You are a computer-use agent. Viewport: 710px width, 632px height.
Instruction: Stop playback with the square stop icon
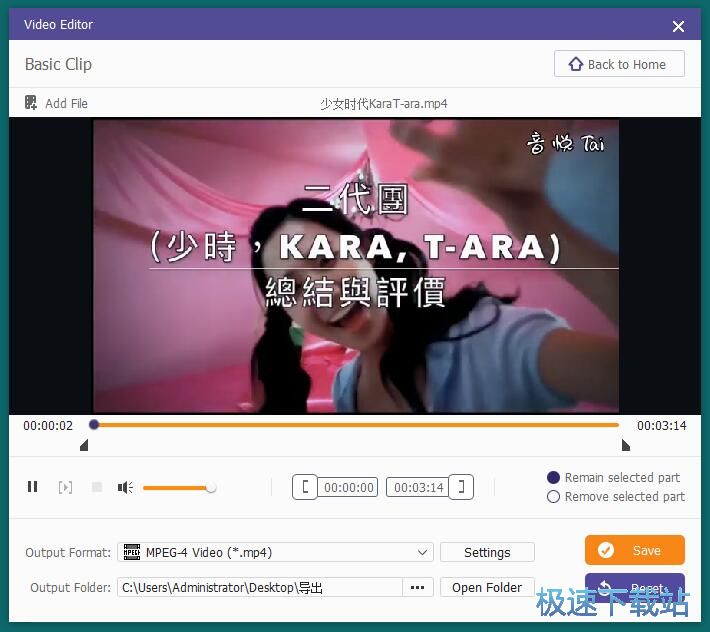[x=97, y=487]
